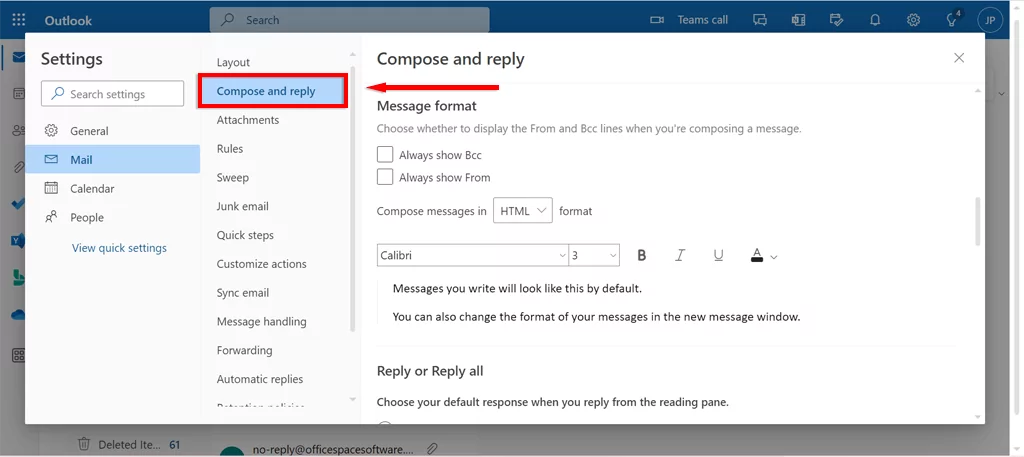Click the font color A icon
The width and height of the screenshot is (1024, 457).
pyautogui.click(x=757, y=255)
